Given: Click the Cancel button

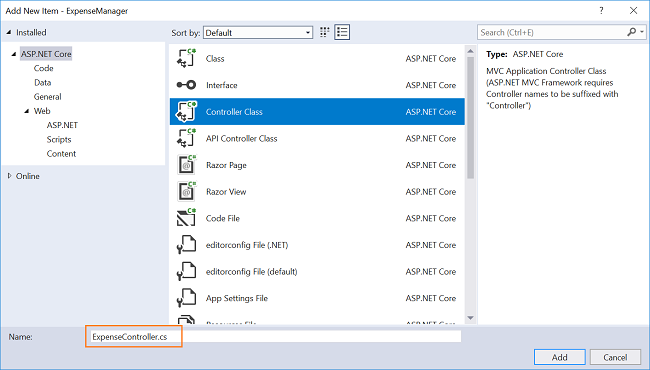Looking at the screenshot, I should (615, 357).
